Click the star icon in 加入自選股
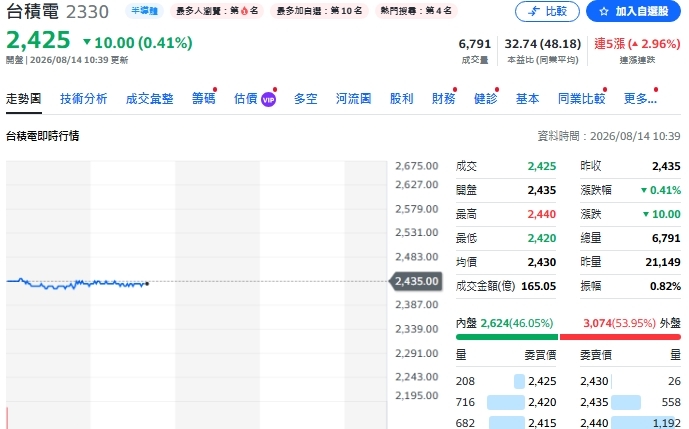The image size is (689, 429). tap(604, 11)
